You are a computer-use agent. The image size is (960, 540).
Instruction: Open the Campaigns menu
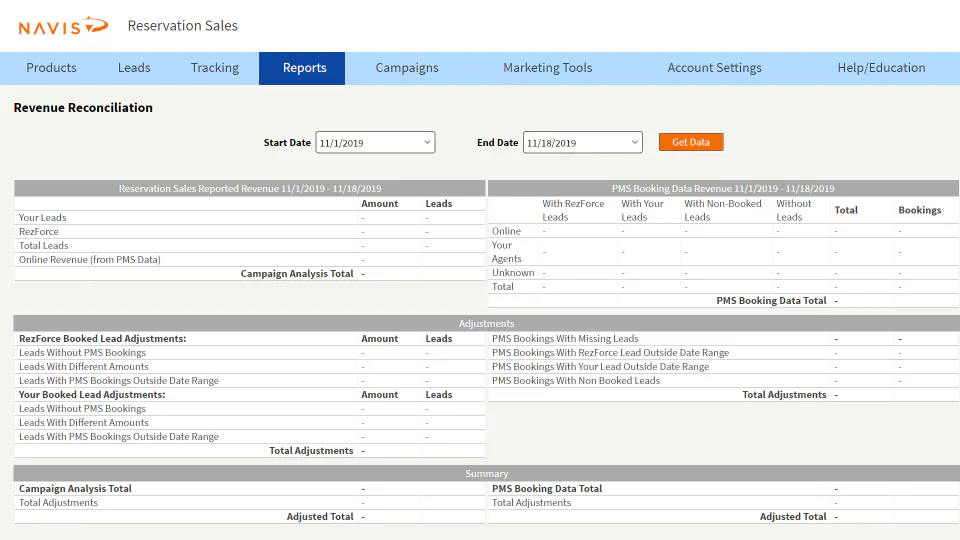click(x=407, y=68)
